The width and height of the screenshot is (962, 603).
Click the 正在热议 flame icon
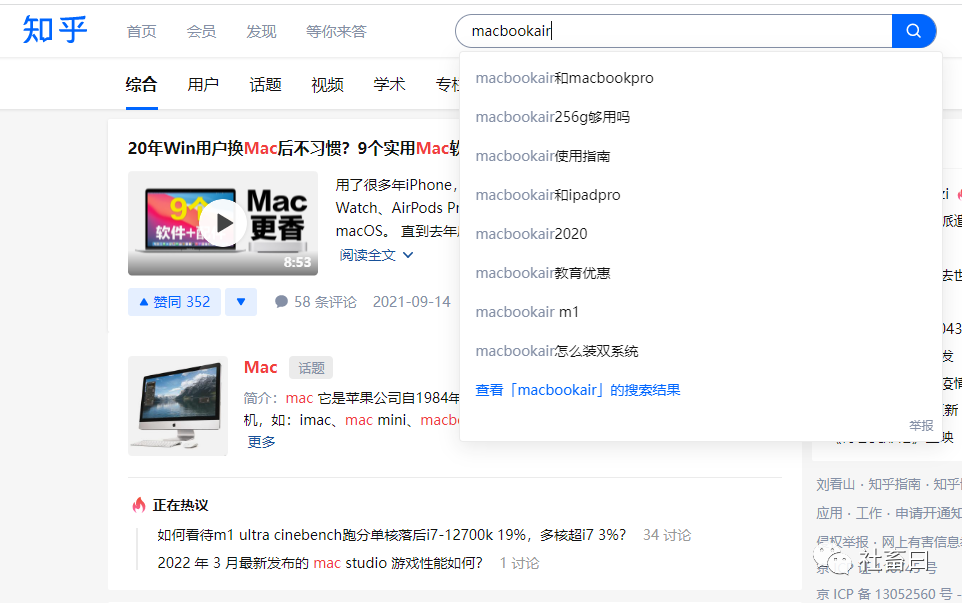tap(139, 505)
